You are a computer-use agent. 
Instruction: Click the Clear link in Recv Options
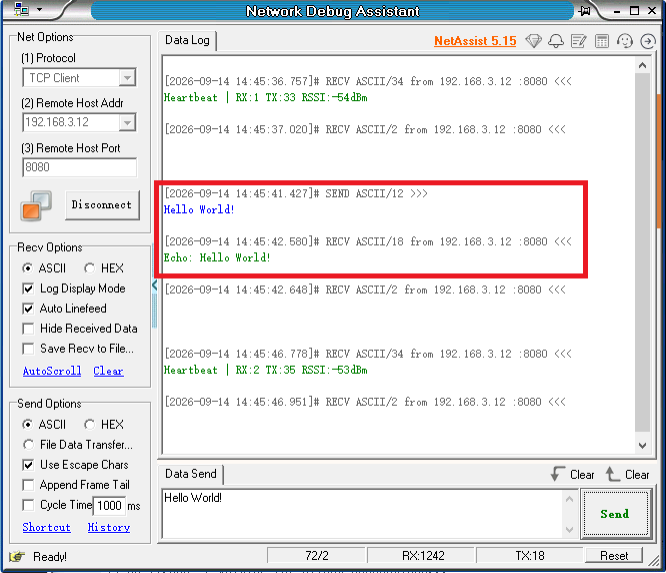(x=108, y=371)
